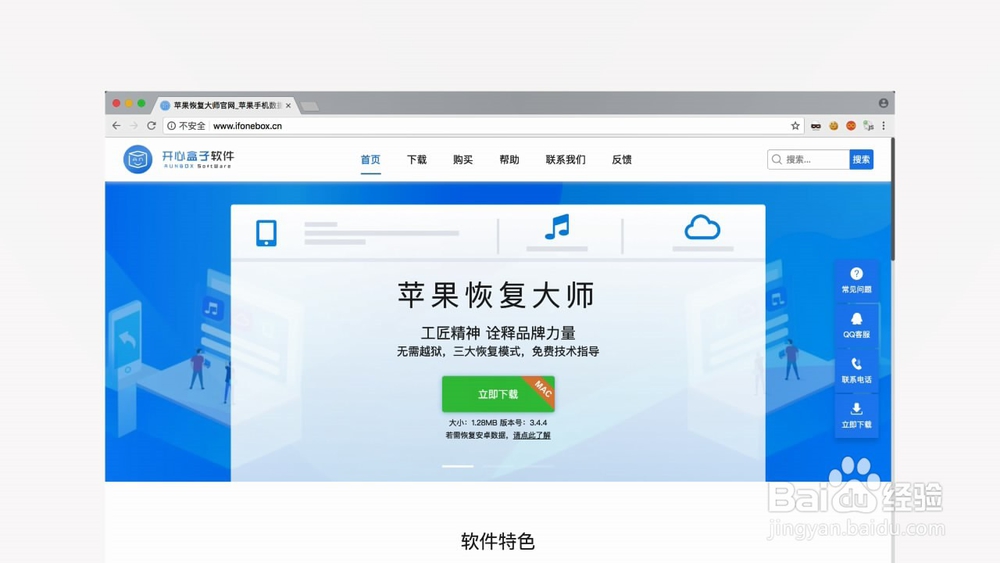Open 联系我们 navigation item
This screenshot has height=563, width=1000.
click(566, 159)
